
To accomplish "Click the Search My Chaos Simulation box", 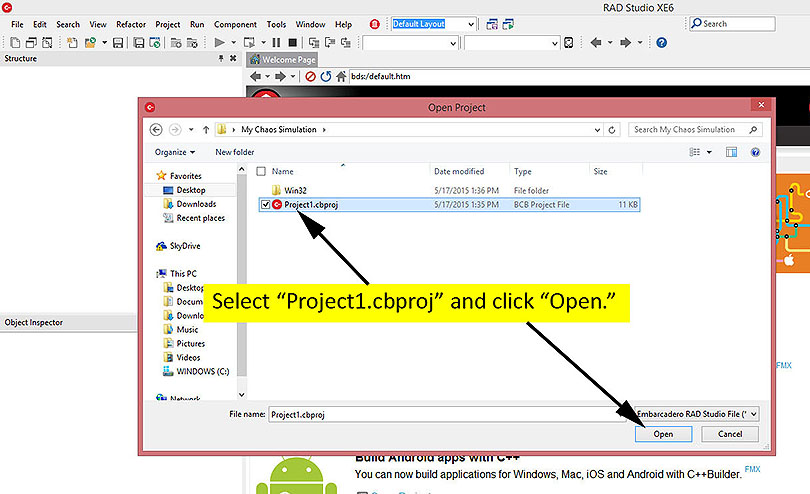I will [695, 130].
